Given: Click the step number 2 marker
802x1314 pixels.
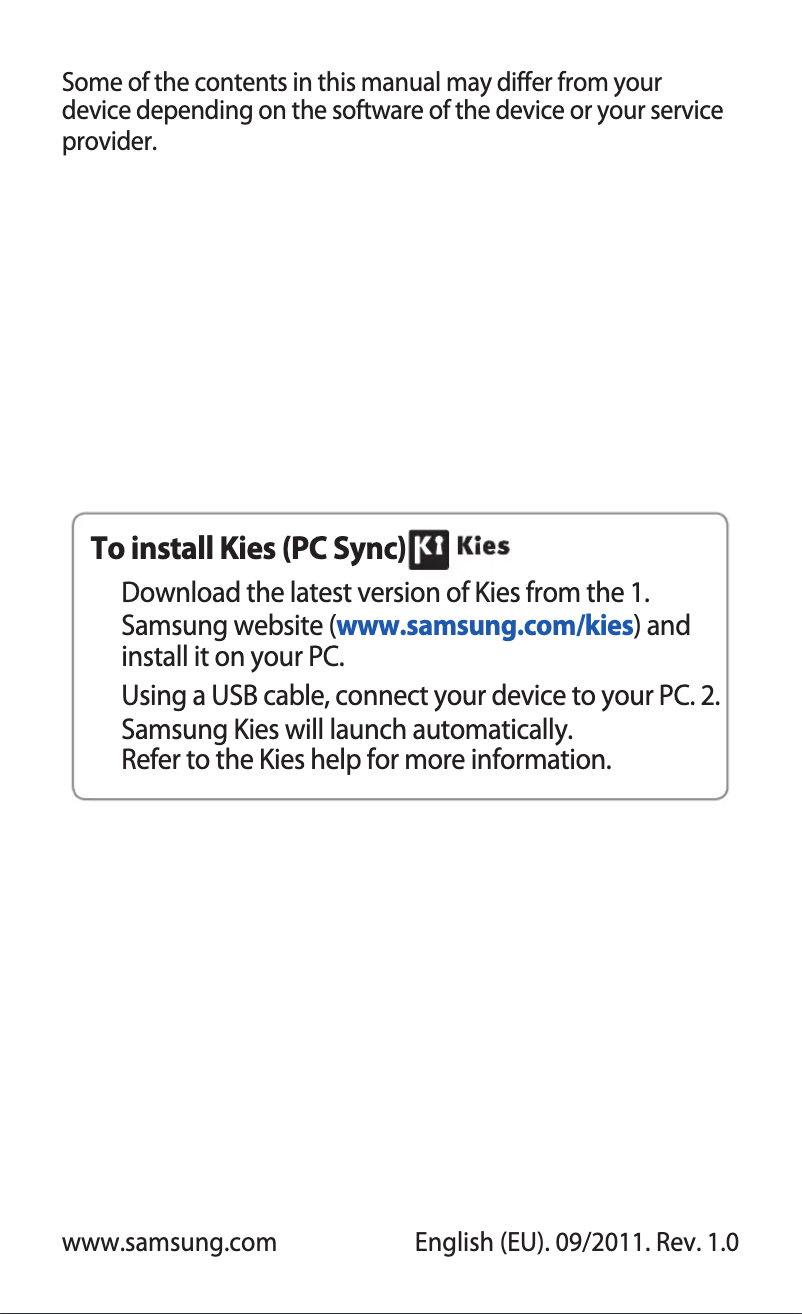Looking at the screenshot, I should [x=711, y=696].
